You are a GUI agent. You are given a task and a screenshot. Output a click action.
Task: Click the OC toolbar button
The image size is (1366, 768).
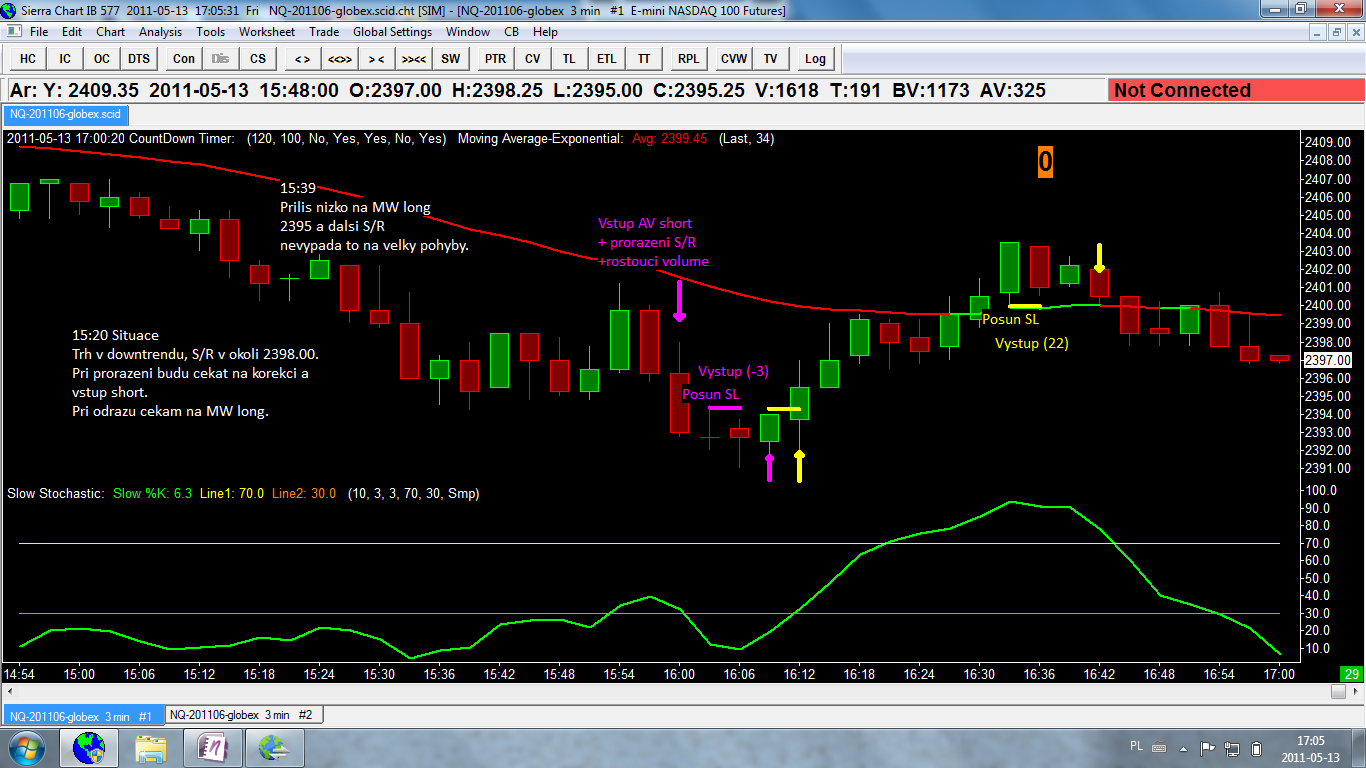[102, 58]
